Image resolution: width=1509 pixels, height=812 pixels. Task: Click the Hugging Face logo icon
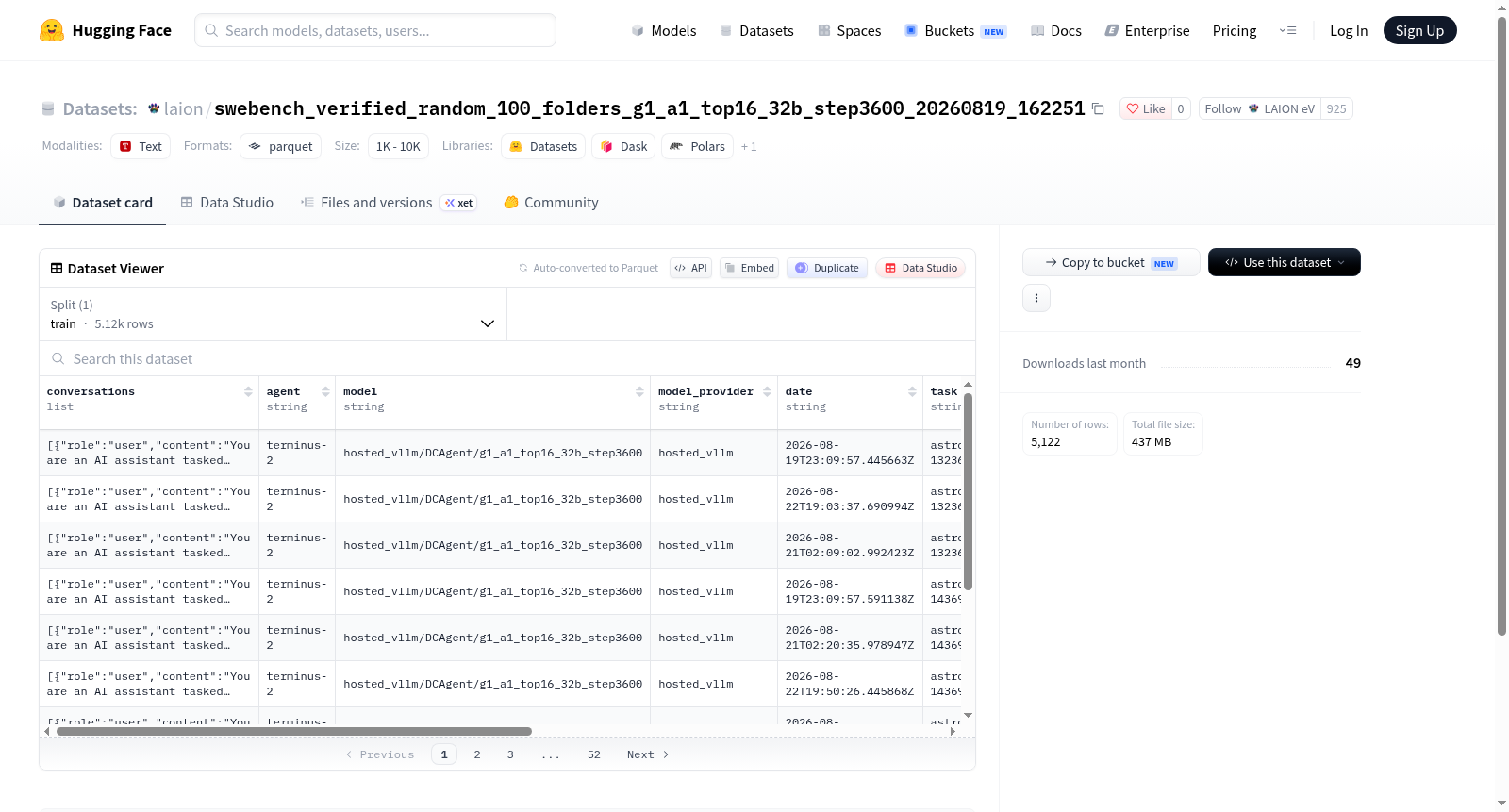tap(52, 30)
